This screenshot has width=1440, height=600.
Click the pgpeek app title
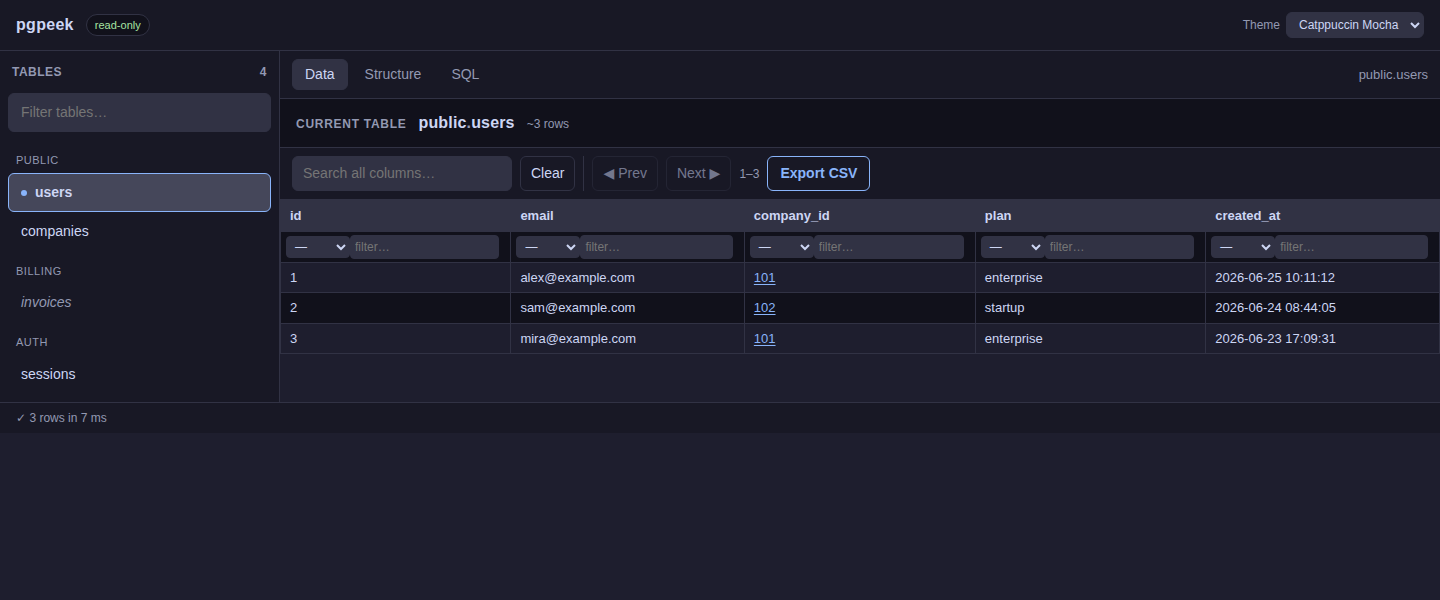point(45,25)
